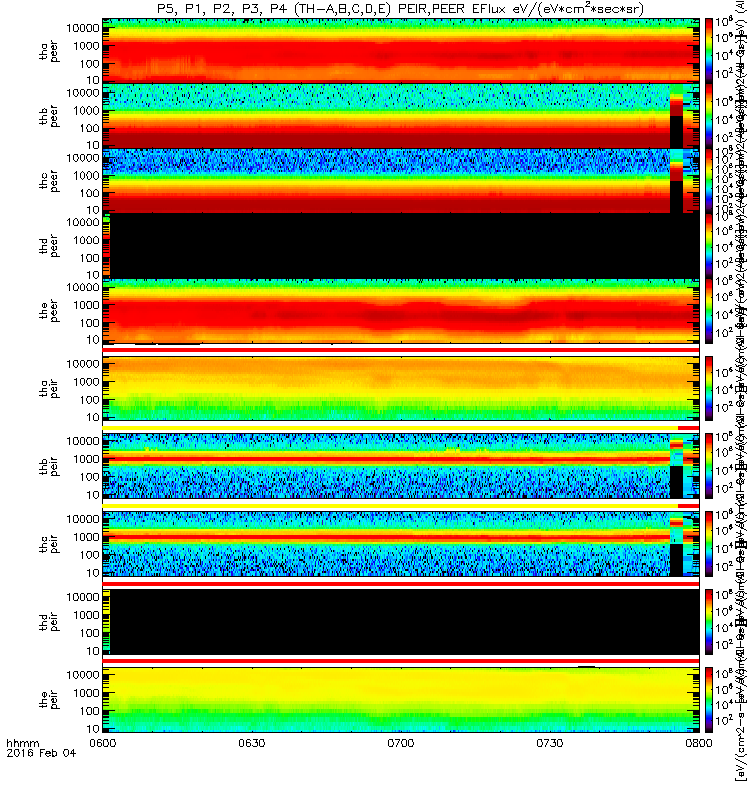Click the 100 tick of thb peir panel
The image size is (750, 800).
pos(89,477)
